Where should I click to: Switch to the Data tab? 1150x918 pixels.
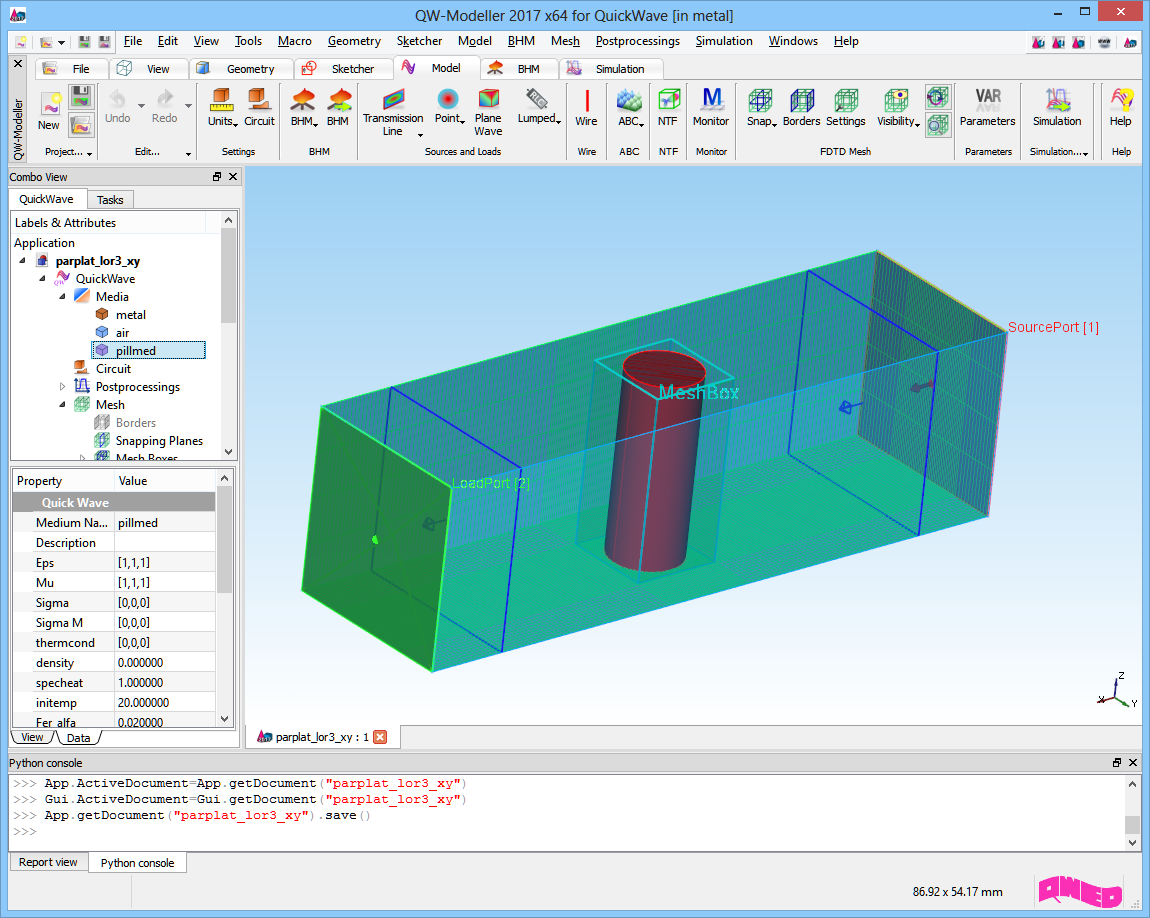(x=78, y=738)
